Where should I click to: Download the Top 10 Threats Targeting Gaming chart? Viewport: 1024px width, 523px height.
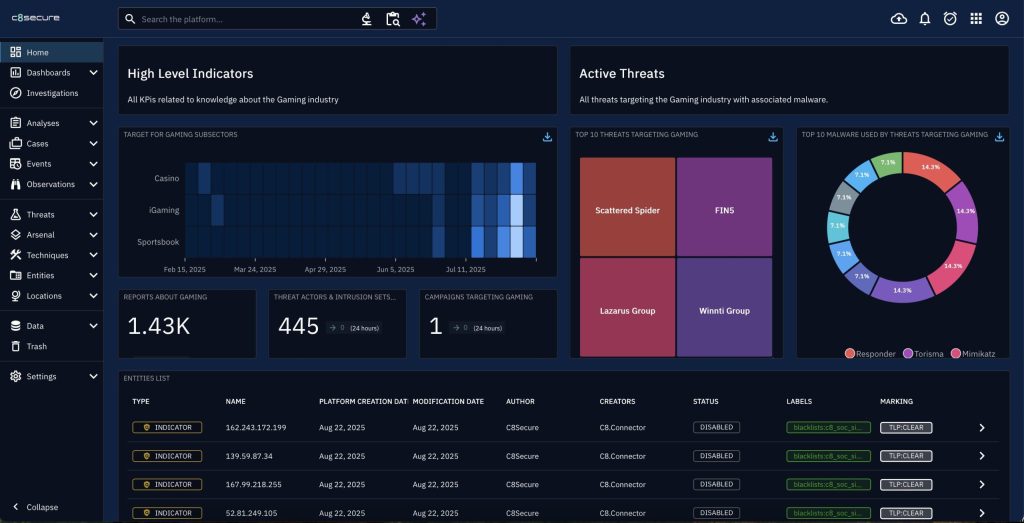(x=773, y=137)
